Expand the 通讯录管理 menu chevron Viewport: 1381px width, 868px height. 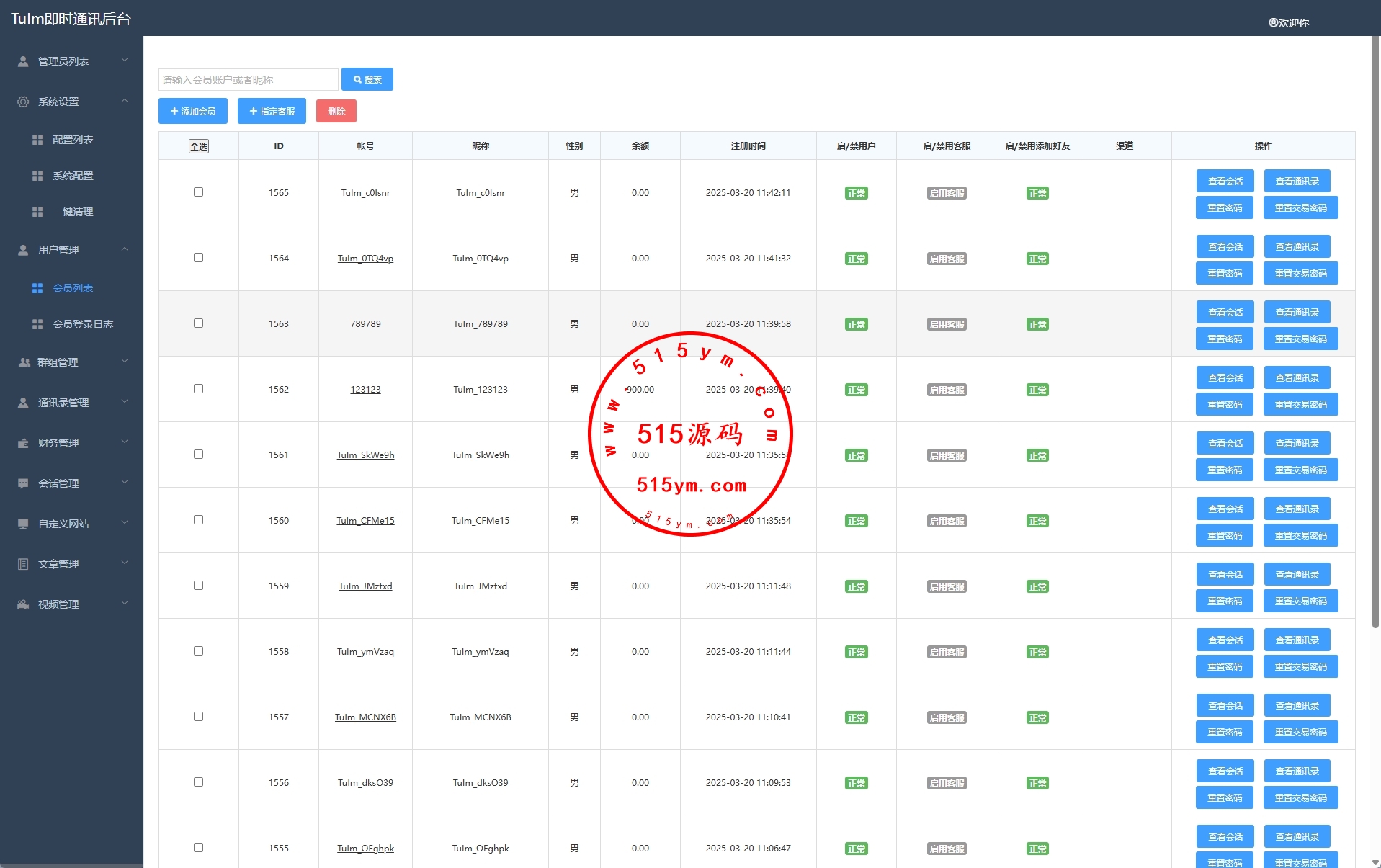[x=125, y=402]
